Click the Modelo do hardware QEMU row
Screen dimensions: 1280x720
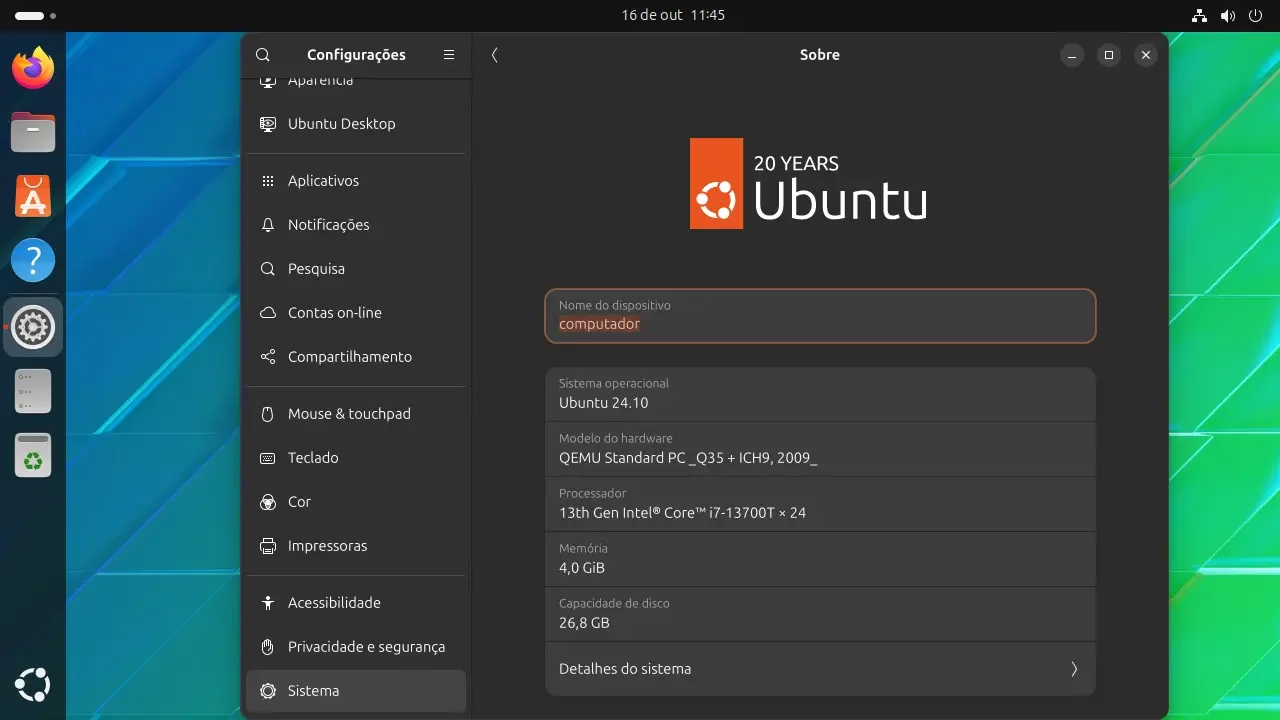coord(820,449)
